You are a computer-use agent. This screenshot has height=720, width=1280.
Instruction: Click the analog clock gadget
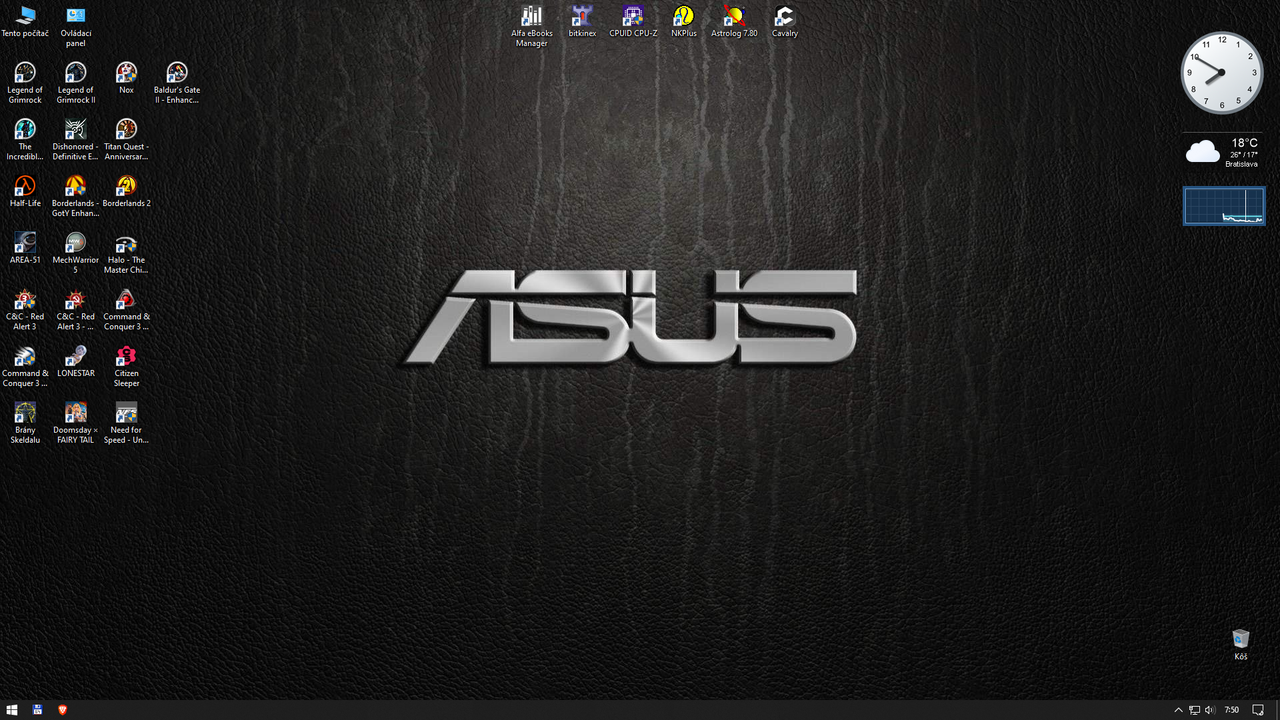1222,73
